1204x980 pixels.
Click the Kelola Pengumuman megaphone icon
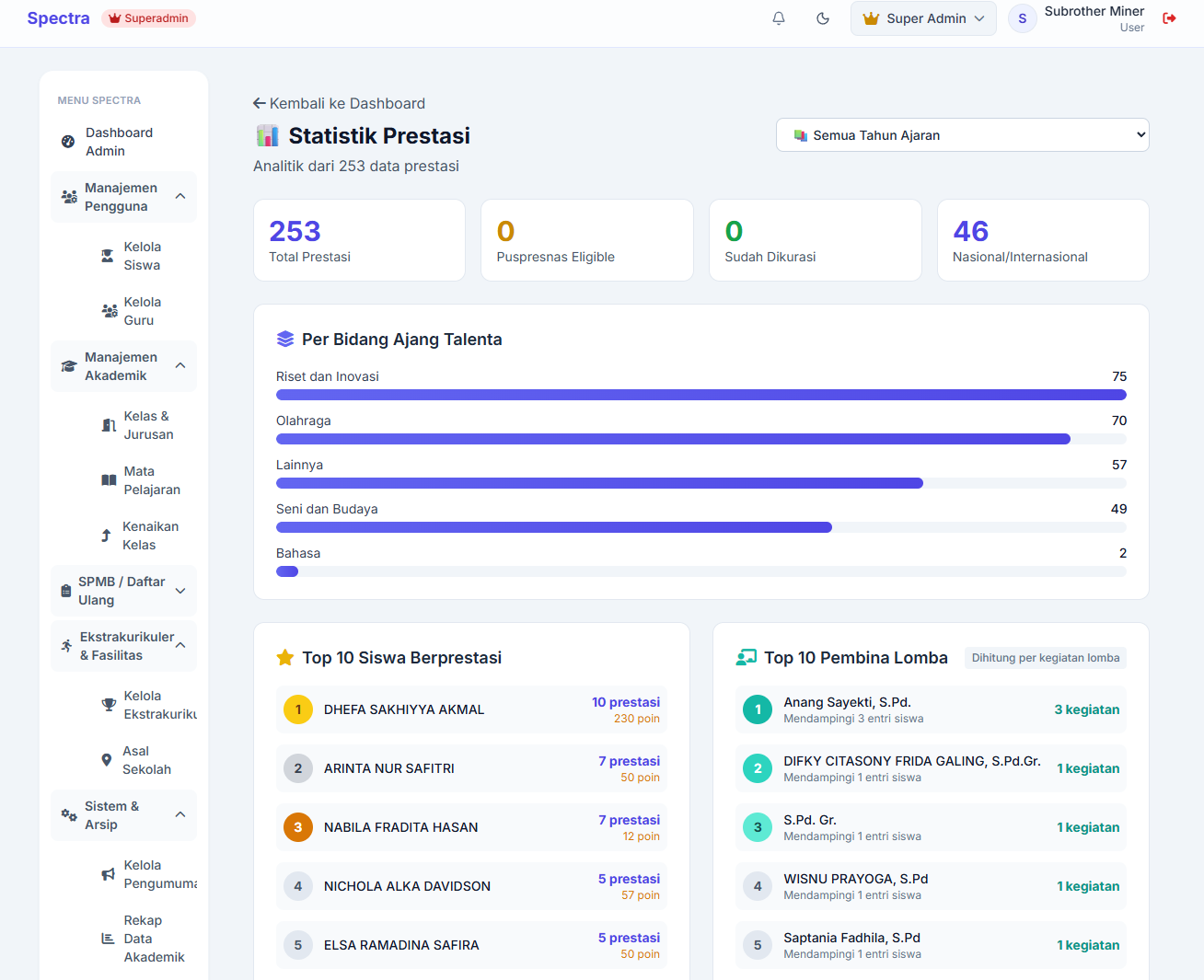[109, 874]
